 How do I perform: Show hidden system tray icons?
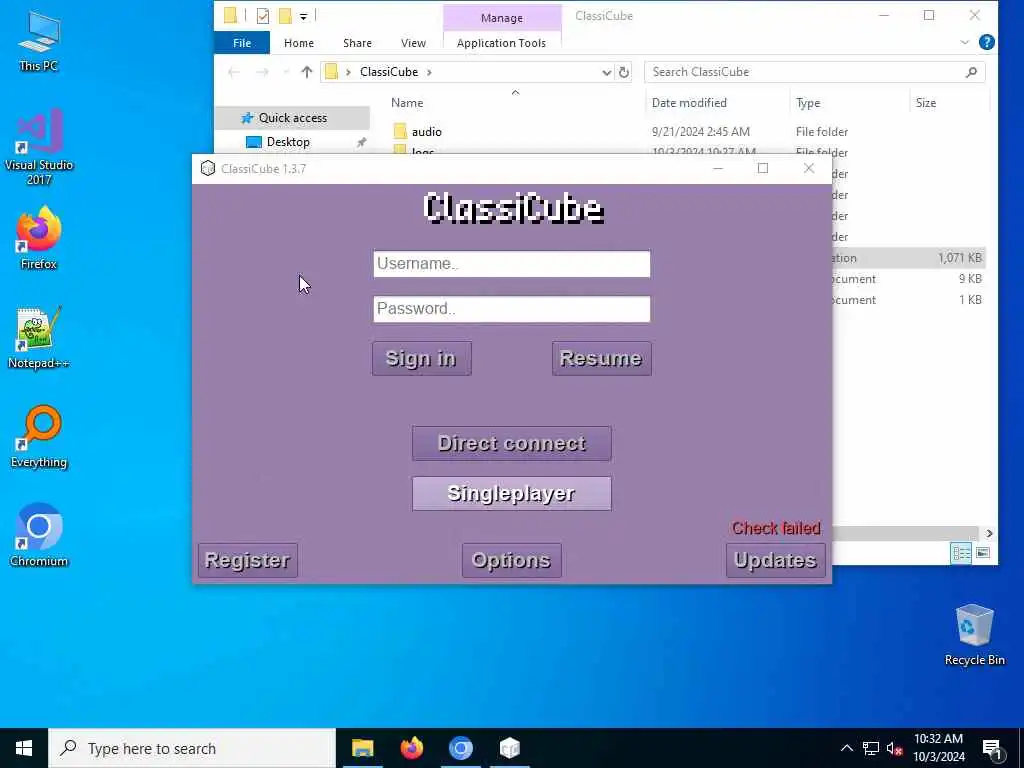click(x=846, y=748)
